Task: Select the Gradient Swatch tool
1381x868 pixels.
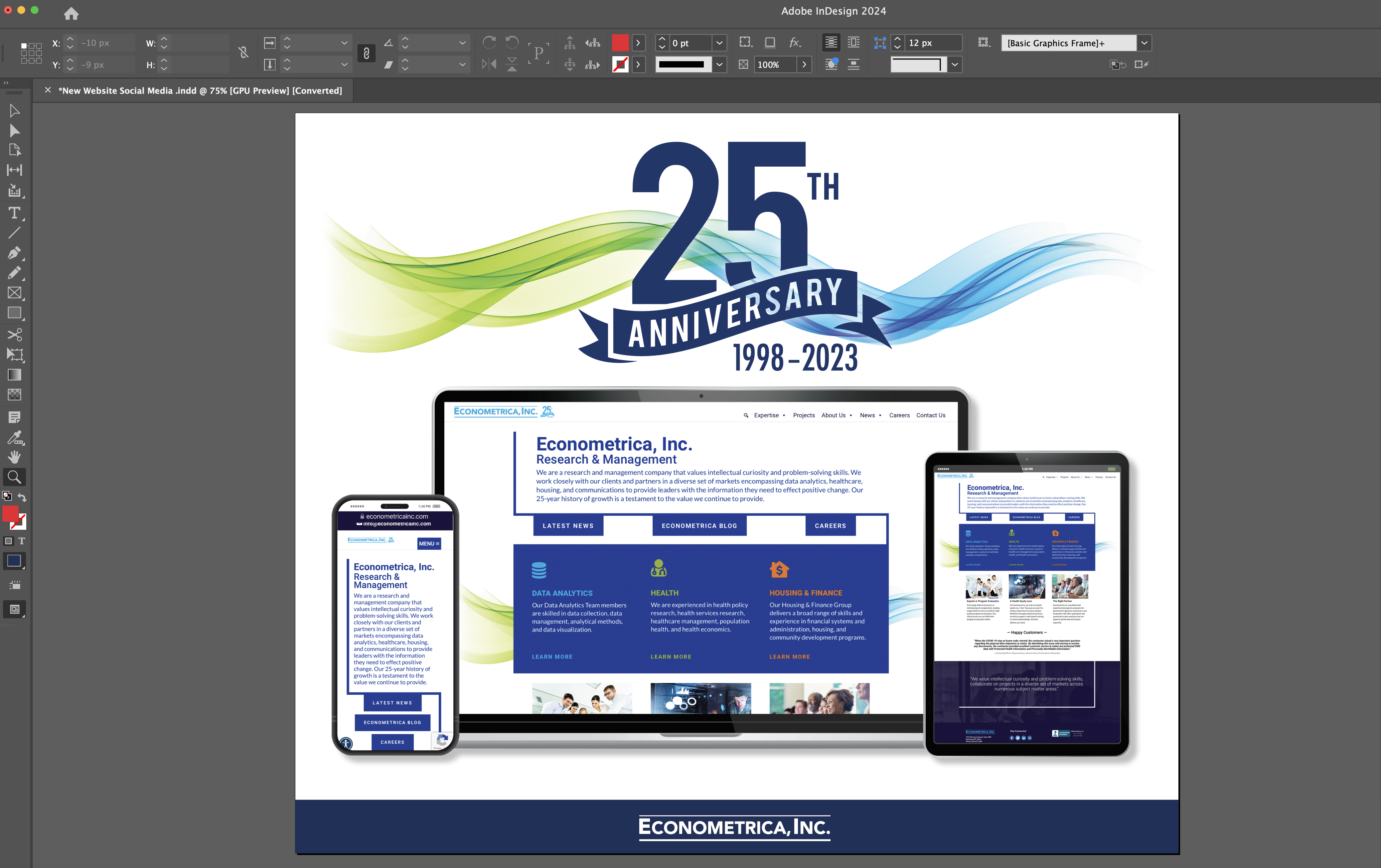Action: 15,374
